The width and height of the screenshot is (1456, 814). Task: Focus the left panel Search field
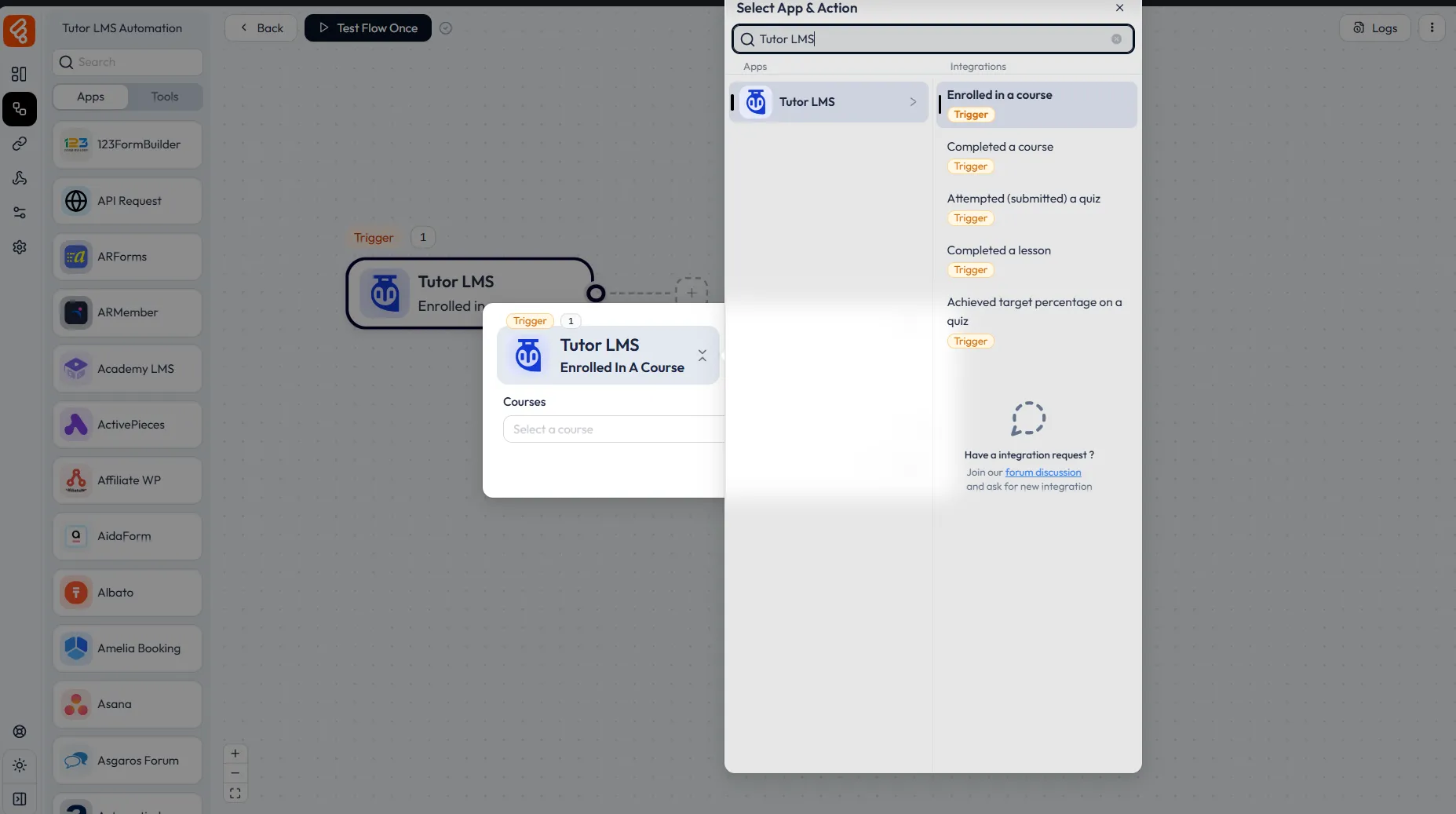coord(128,62)
